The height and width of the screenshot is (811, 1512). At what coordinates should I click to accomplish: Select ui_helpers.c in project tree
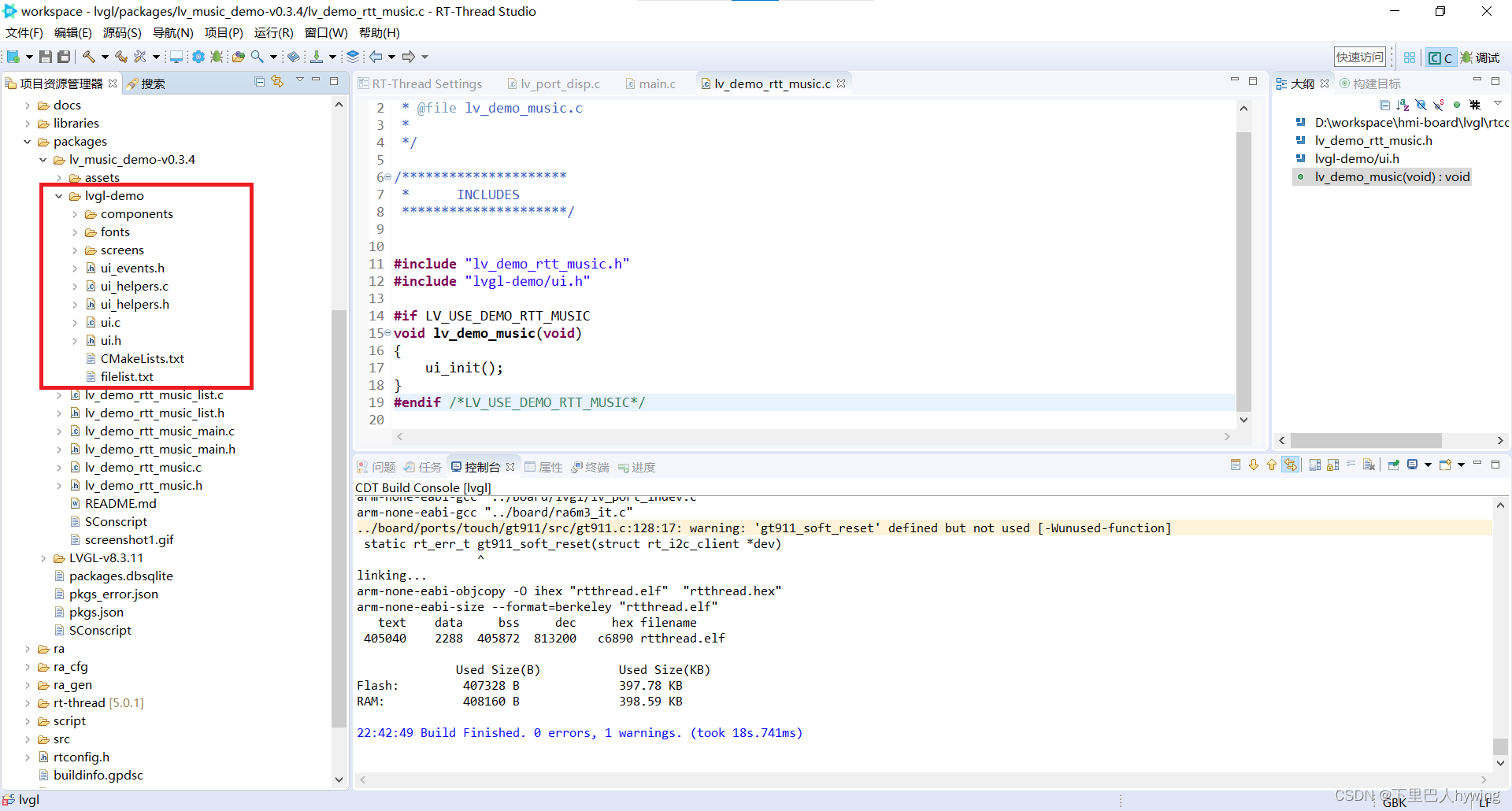click(x=134, y=287)
